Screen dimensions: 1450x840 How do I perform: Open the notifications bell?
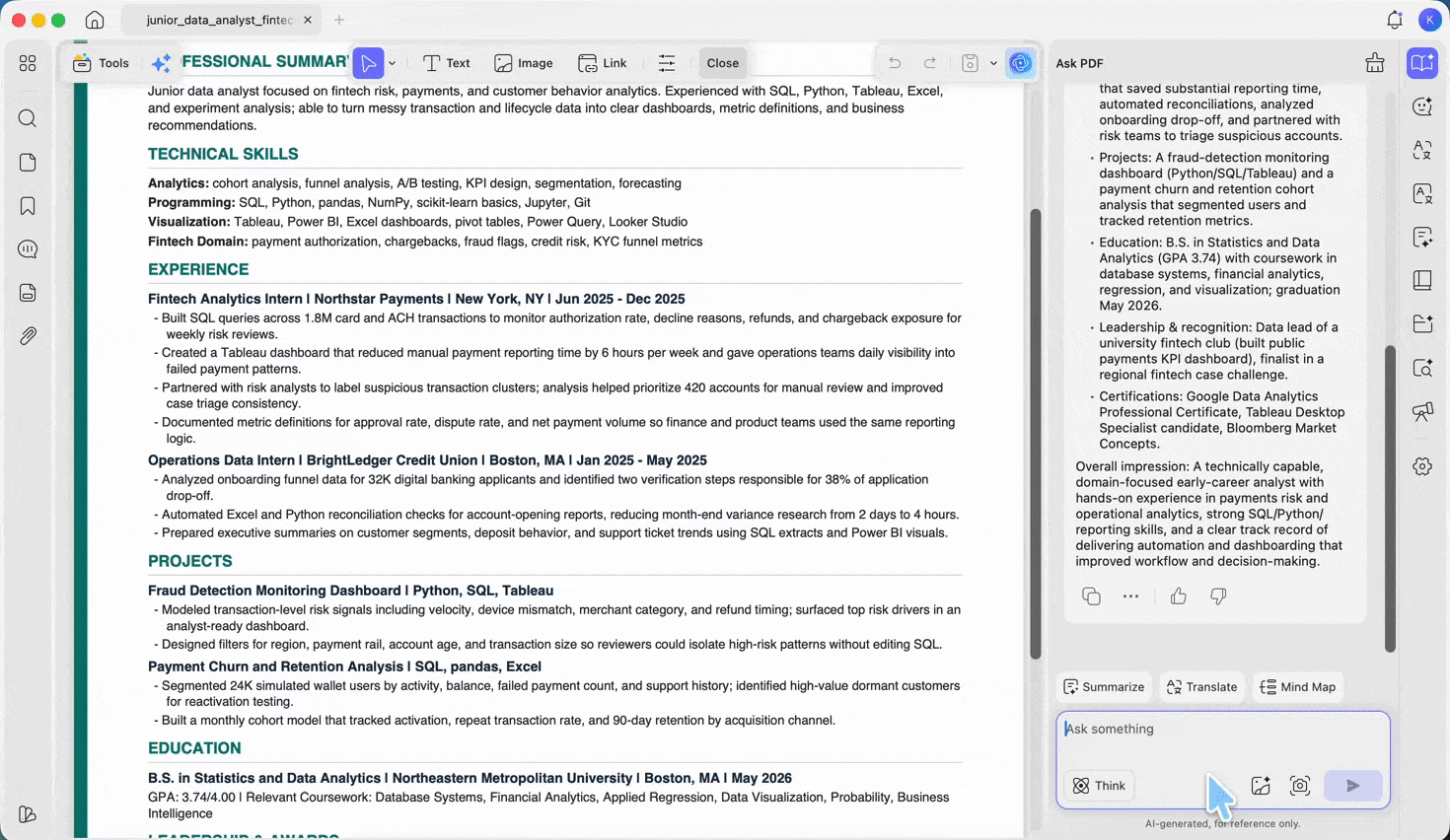coord(1394,20)
